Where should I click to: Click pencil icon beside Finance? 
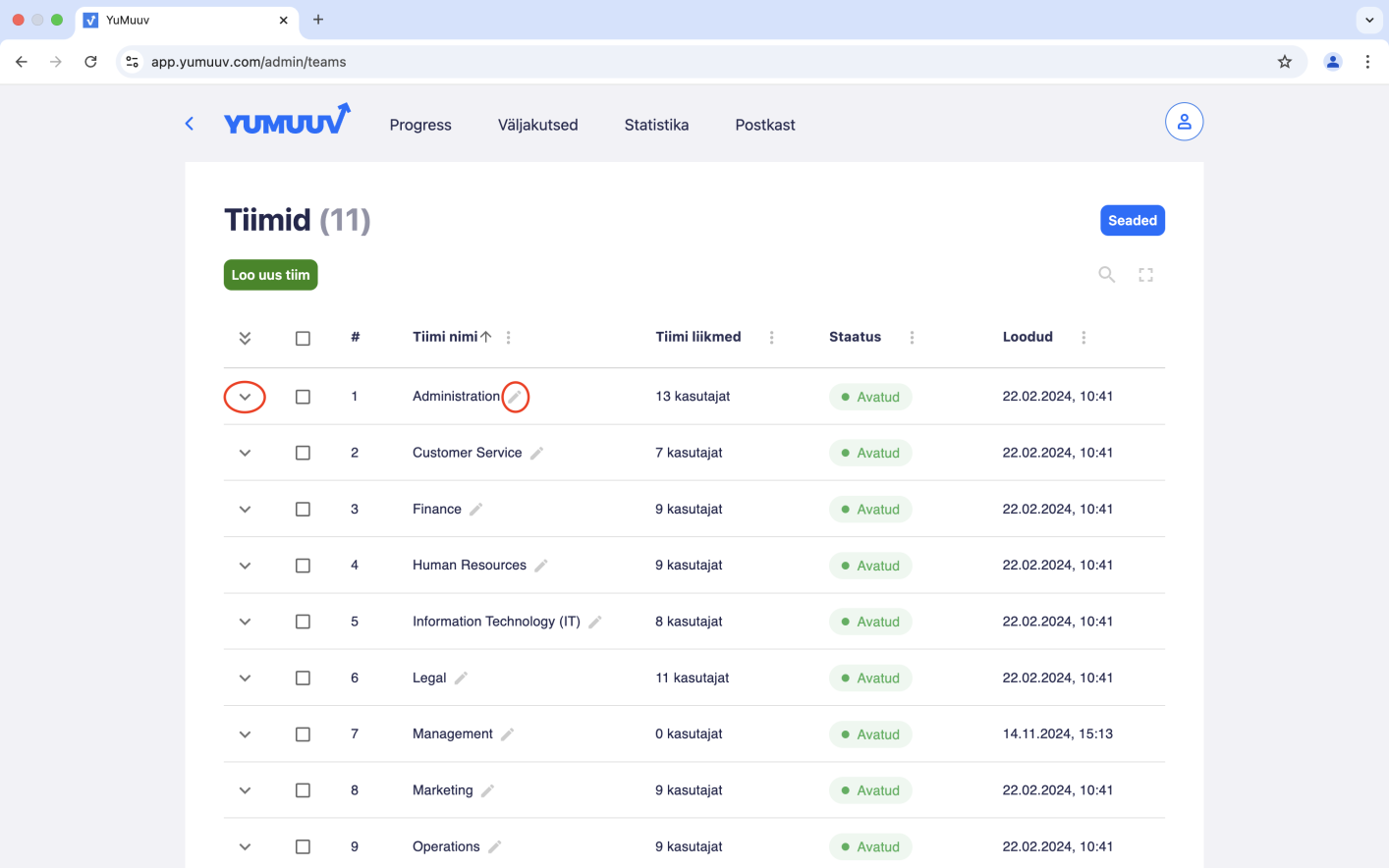[x=476, y=509]
